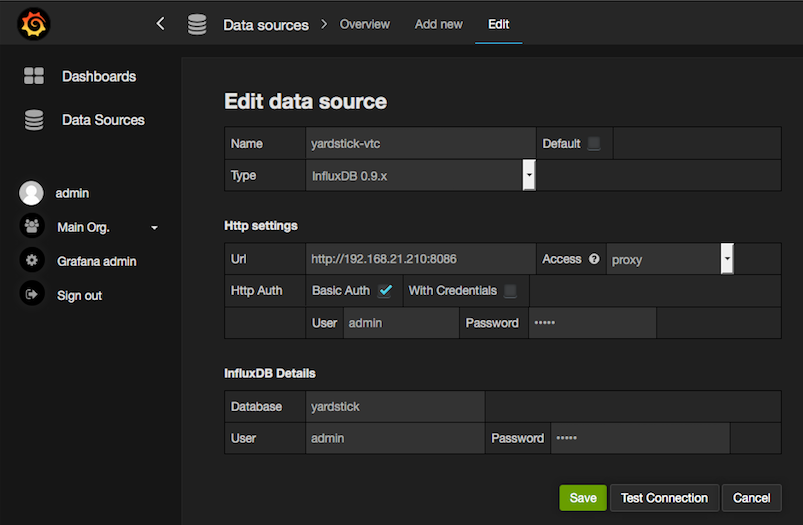Click the Sign out icon
The width and height of the screenshot is (803, 525).
coord(32,295)
